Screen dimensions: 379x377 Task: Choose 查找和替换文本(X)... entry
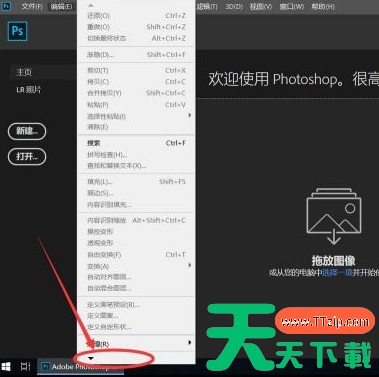(x=136, y=166)
